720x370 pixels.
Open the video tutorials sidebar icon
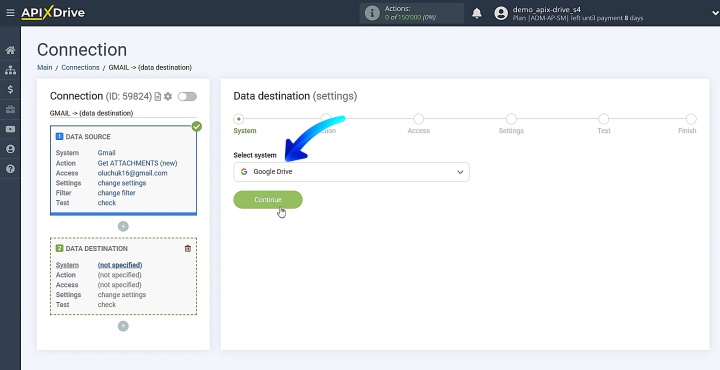tap(10, 129)
